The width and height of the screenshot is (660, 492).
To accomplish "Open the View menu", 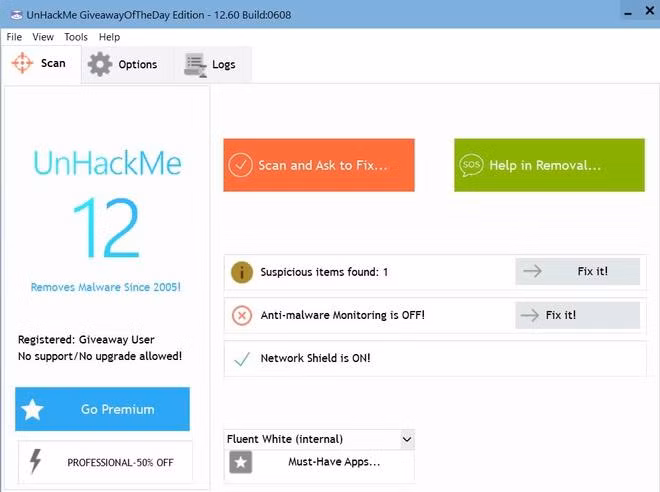I will (43, 37).
